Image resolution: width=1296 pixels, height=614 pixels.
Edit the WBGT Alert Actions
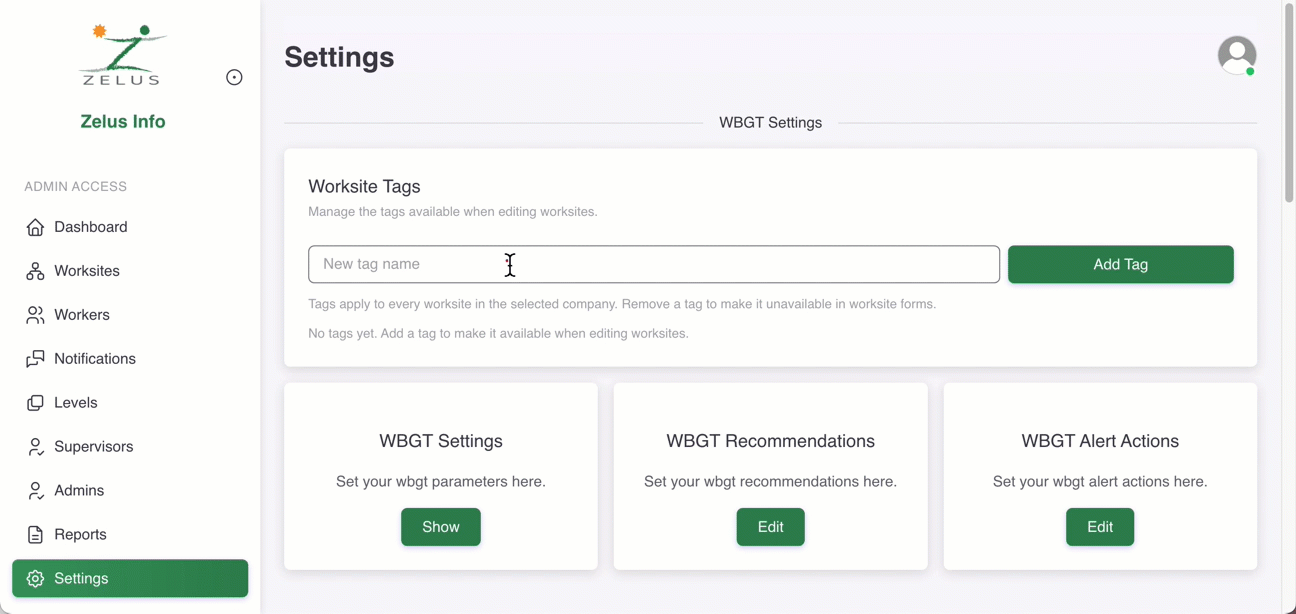point(1099,527)
